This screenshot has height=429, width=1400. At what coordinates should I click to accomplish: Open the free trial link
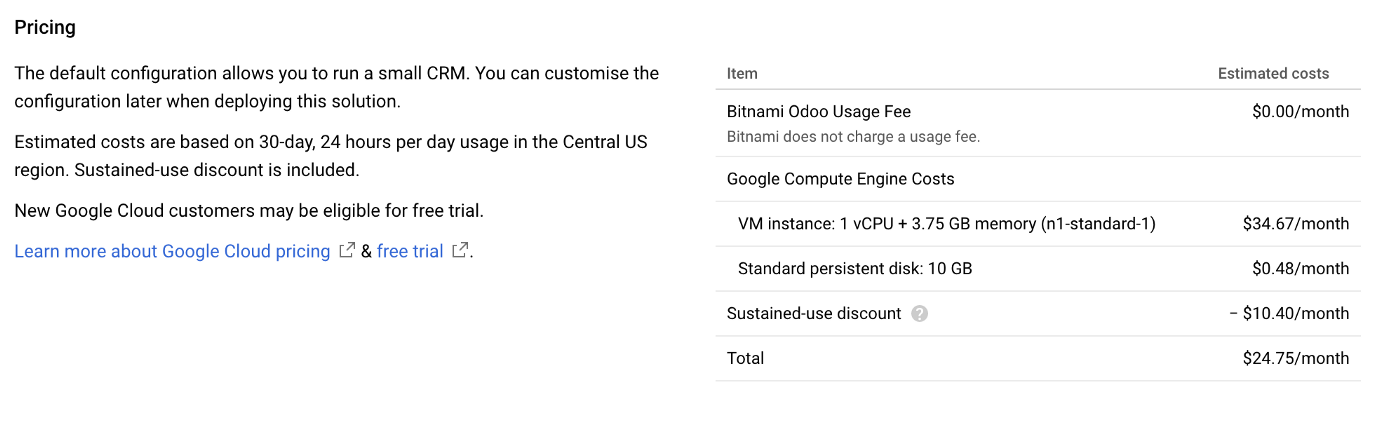coord(410,251)
